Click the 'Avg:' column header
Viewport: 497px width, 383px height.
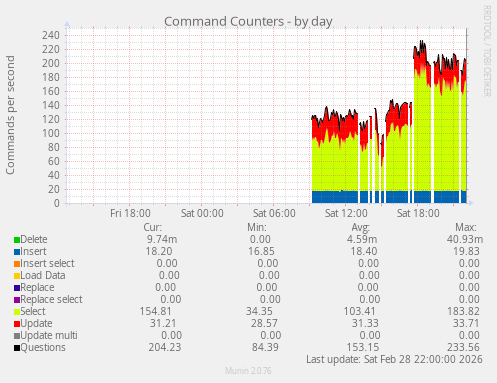click(361, 227)
